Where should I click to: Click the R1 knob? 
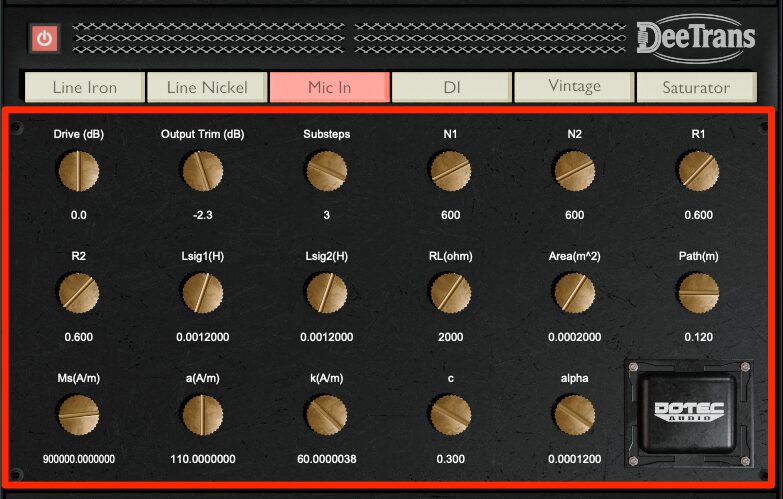[x=697, y=171]
